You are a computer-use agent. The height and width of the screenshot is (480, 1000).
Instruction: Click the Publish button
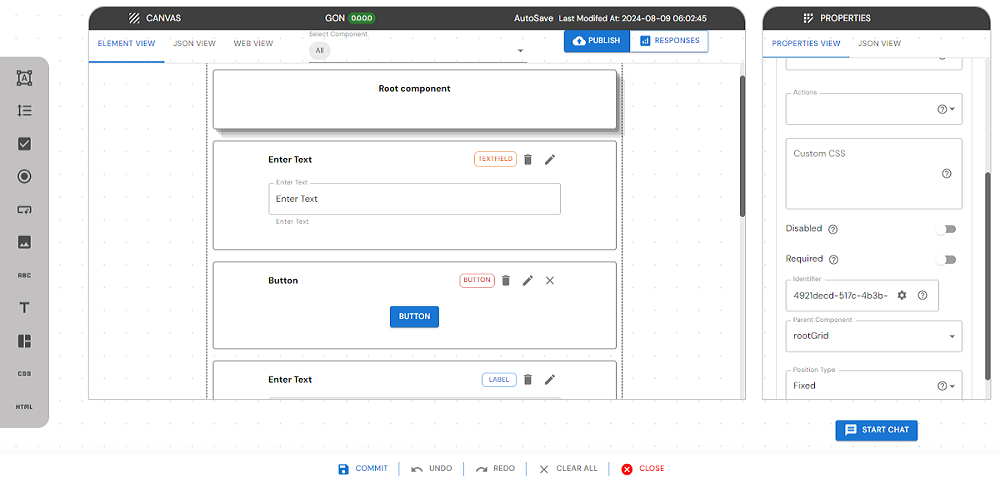[x=596, y=41]
